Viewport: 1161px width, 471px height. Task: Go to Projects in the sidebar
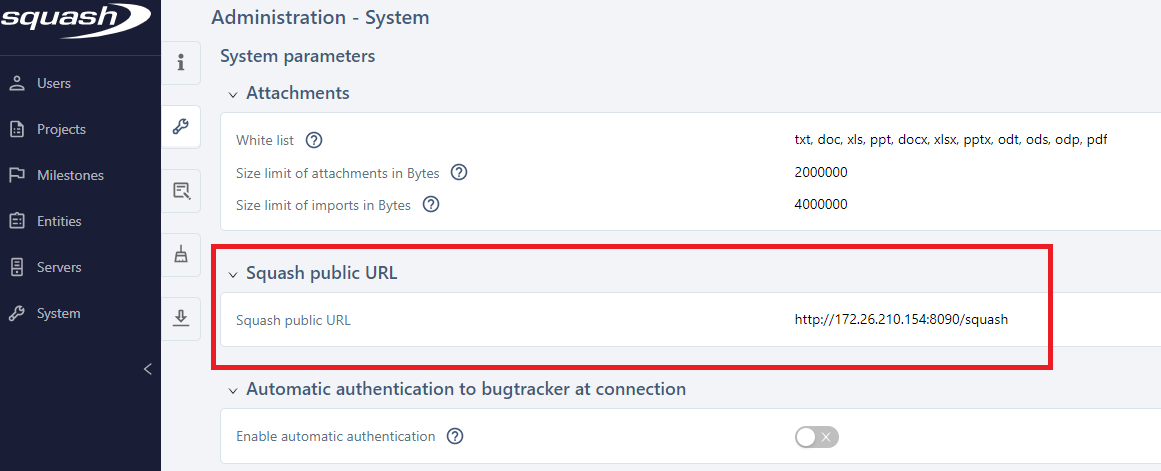pos(61,129)
